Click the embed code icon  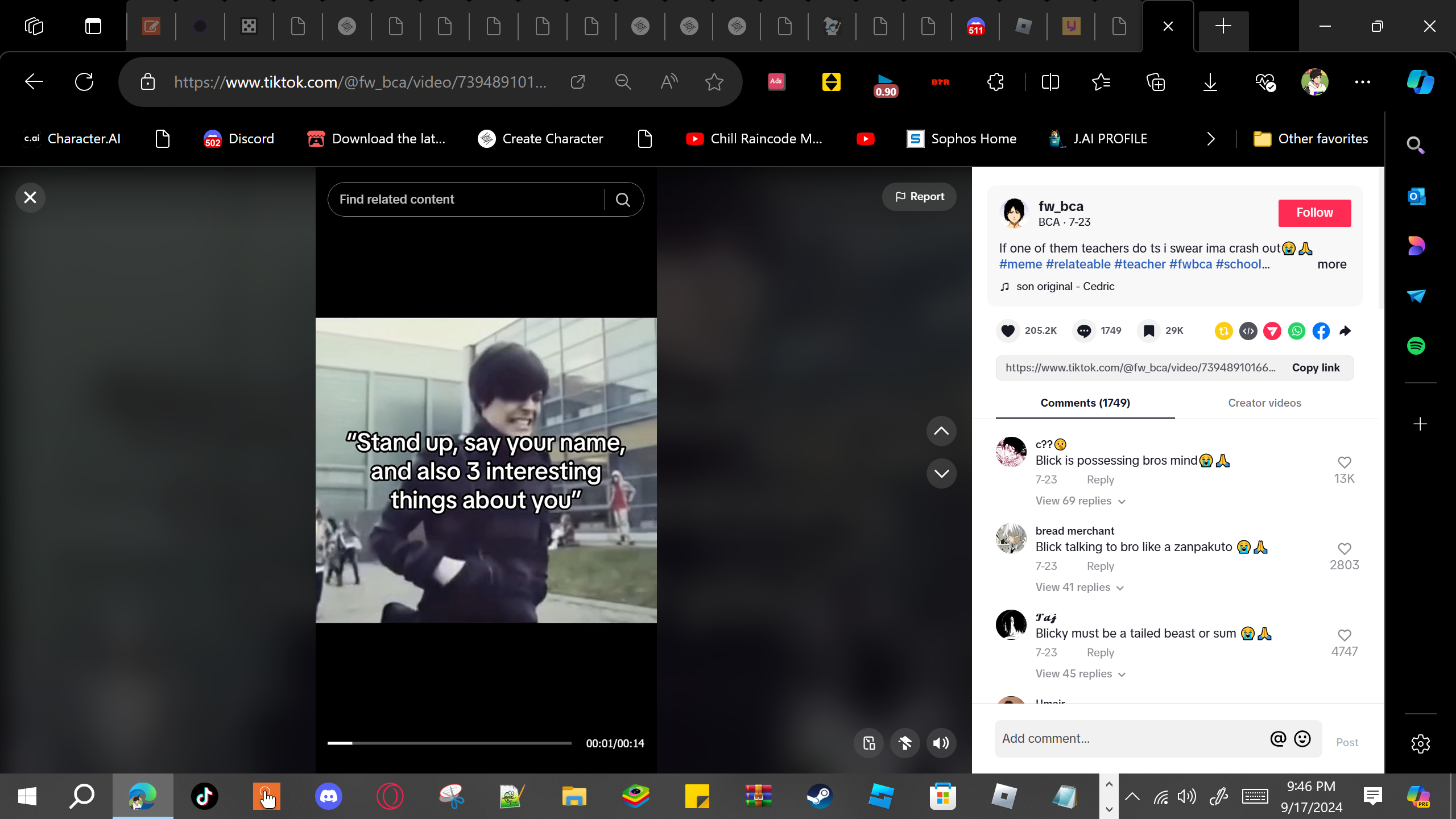(1248, 331)
